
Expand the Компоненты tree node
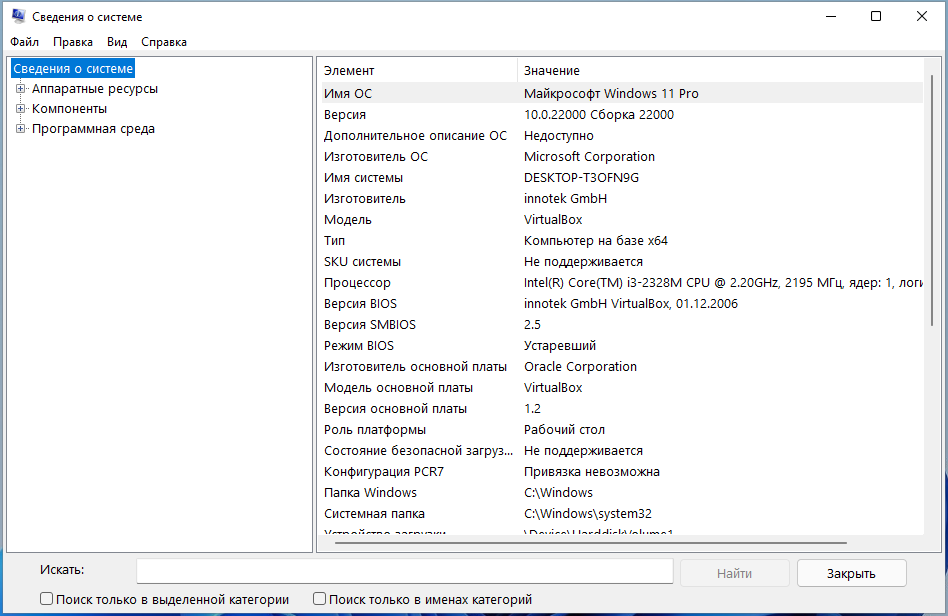[20, 109]
